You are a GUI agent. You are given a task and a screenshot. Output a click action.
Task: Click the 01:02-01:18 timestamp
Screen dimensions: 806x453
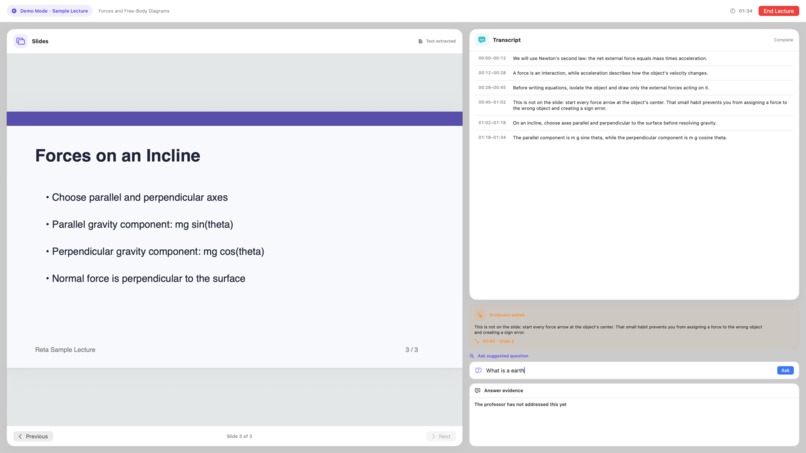click(x=492, y=123)
